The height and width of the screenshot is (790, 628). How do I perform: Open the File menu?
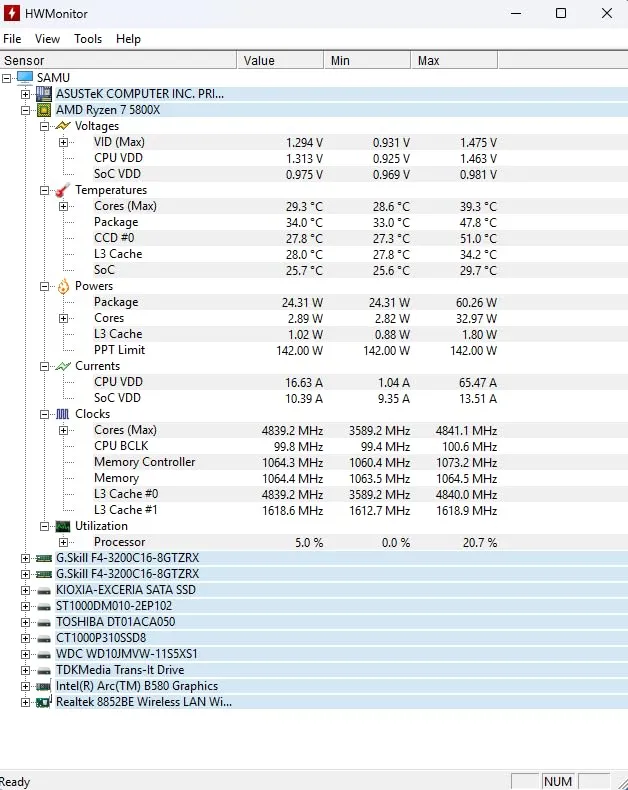(x=12, y=39)
